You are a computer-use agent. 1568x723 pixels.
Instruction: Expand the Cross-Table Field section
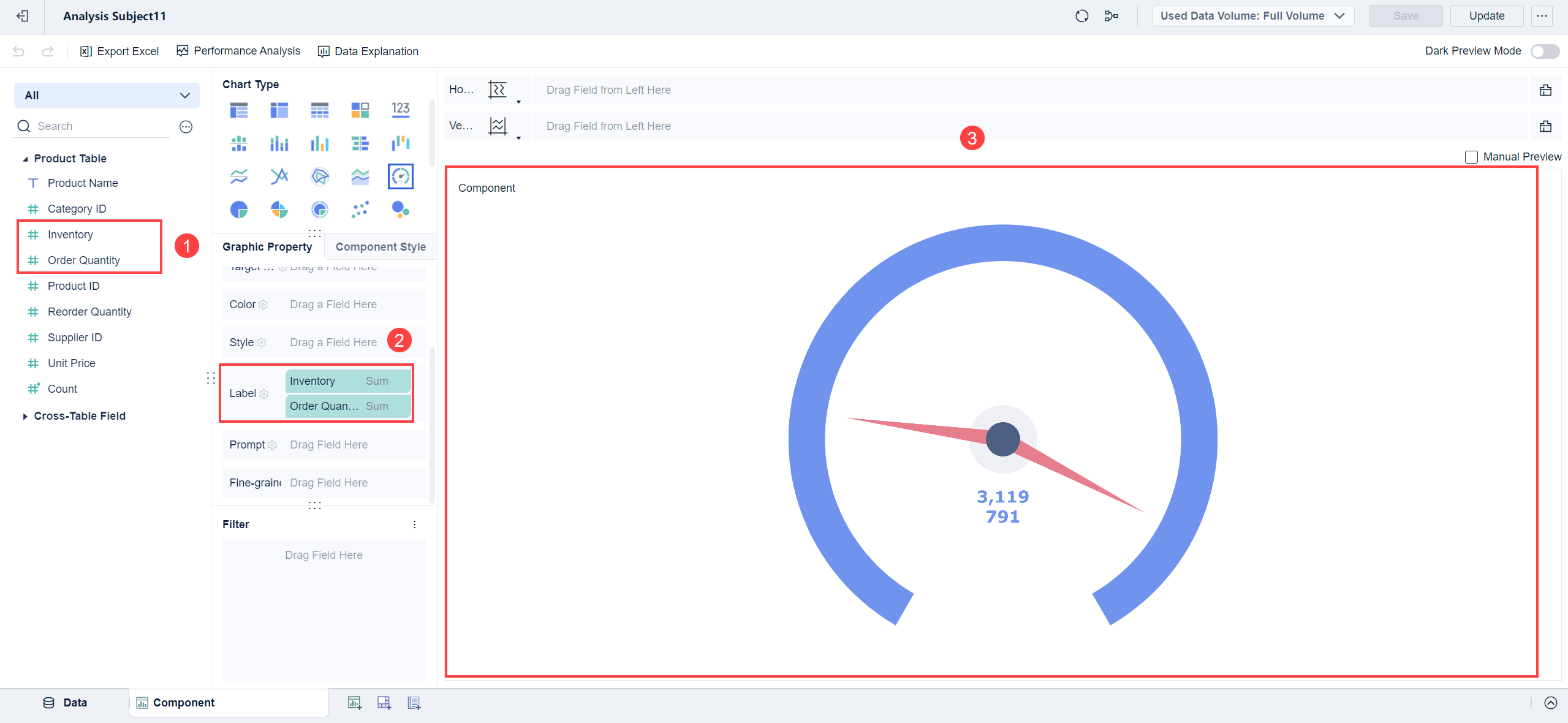25,416
